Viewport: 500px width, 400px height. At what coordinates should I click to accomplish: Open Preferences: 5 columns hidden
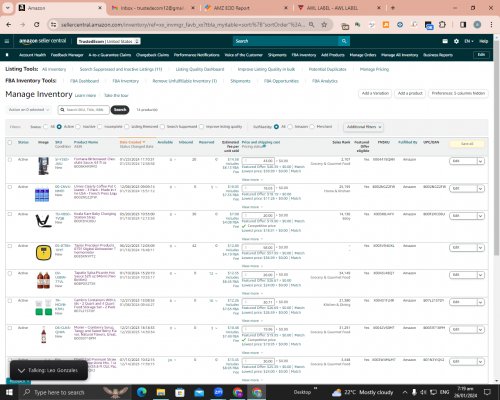click(x=458, y=94)
